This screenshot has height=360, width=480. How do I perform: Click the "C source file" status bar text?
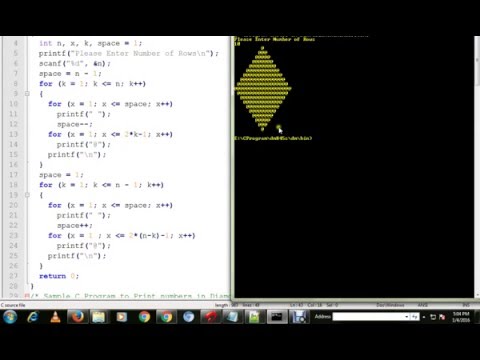[x=13, y=305]
